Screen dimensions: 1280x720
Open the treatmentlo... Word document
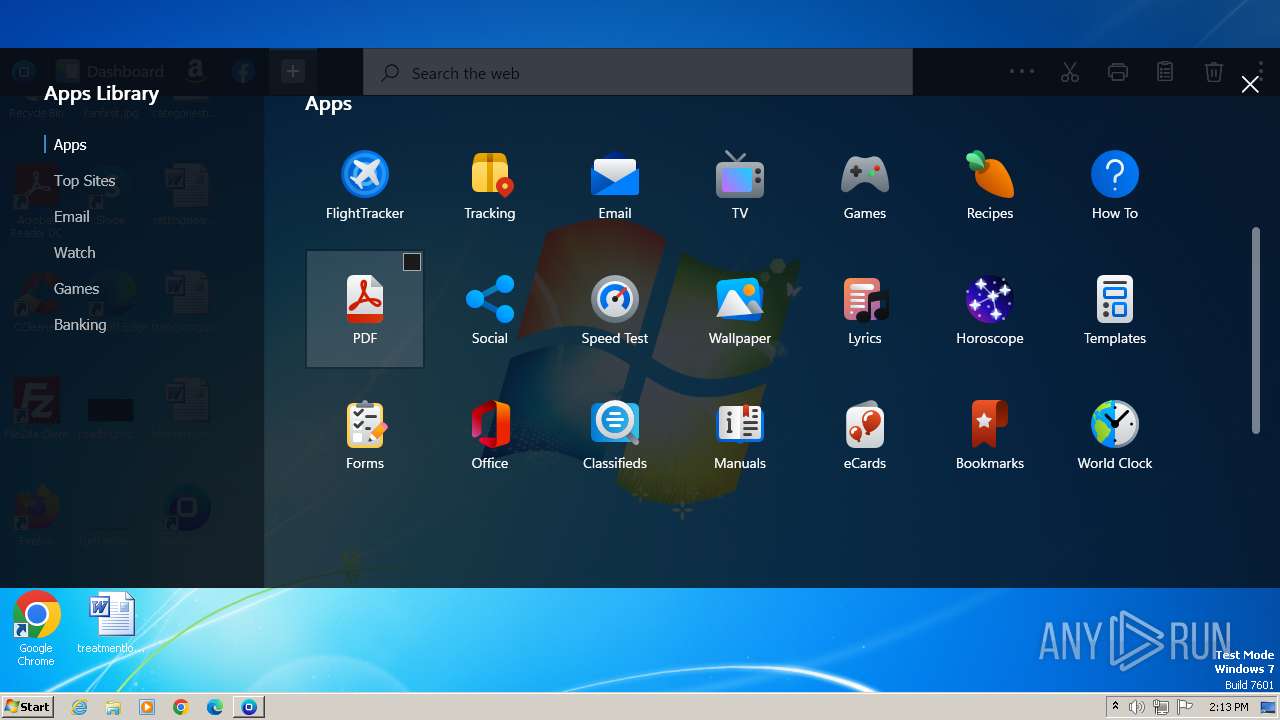[x=111, y=624]
